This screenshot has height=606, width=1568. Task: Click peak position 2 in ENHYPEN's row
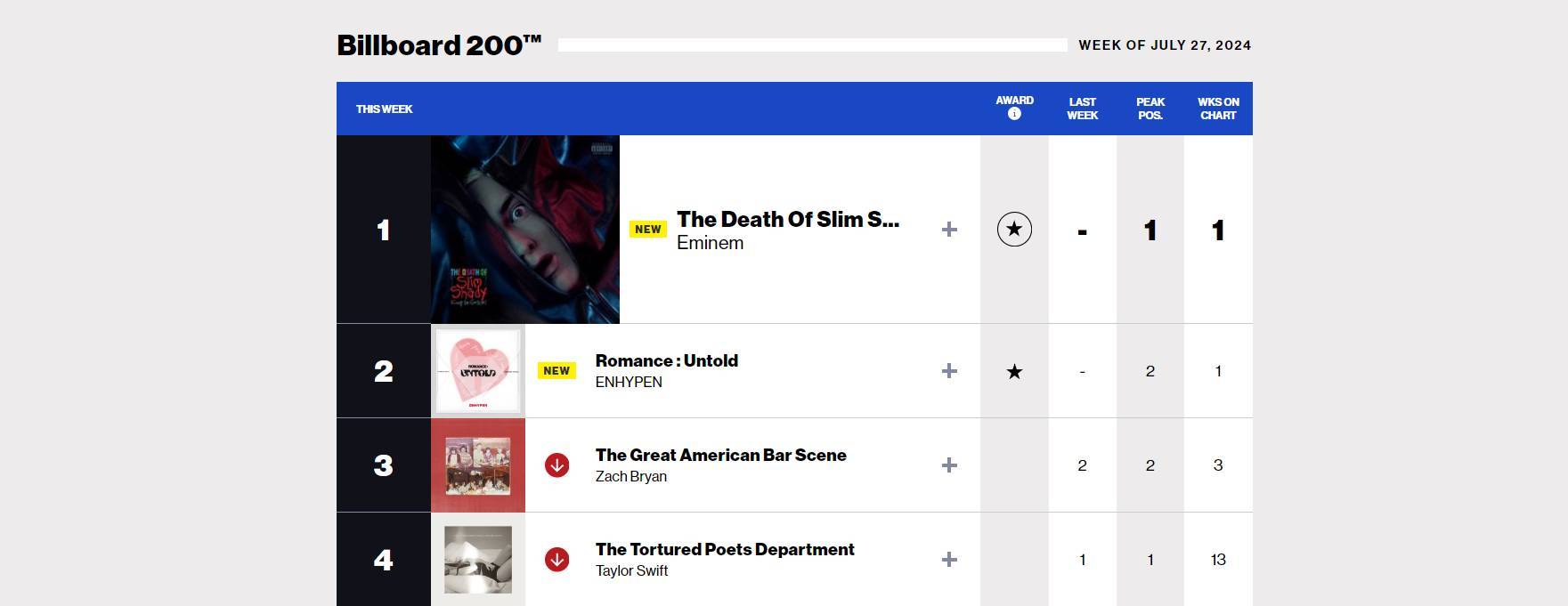coord(1150,371)
